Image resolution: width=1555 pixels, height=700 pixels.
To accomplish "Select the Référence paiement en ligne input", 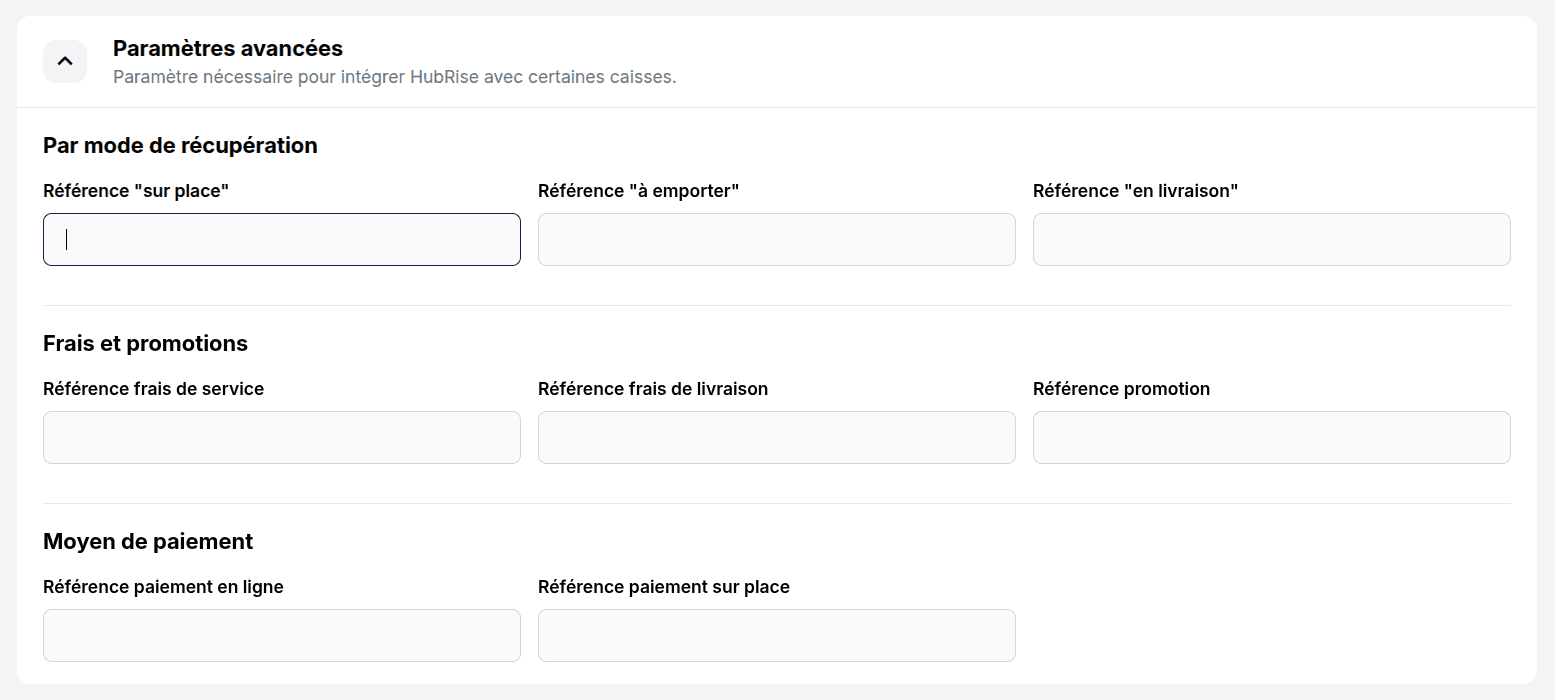I will click(x=281, y=635).
